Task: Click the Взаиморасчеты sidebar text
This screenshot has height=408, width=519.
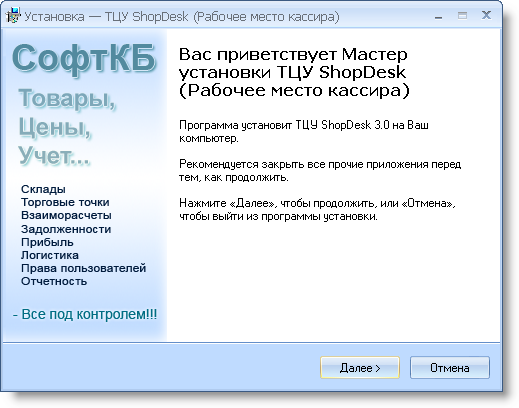Action: (66, 215)
